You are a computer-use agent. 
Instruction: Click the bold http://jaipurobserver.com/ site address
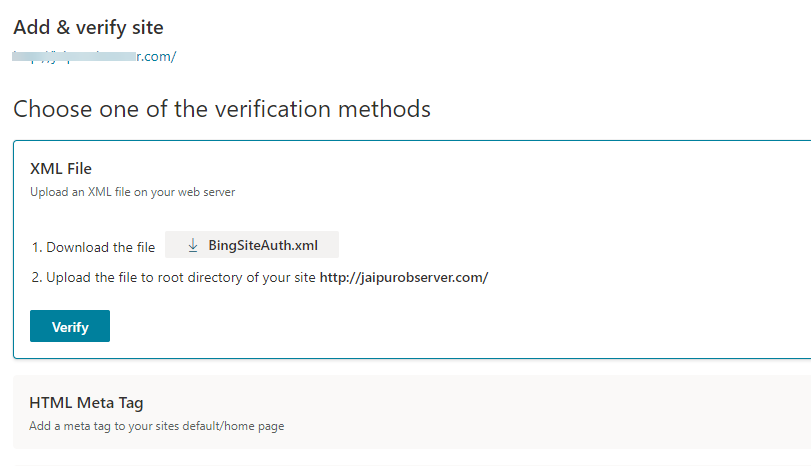(x=404, y=277)
